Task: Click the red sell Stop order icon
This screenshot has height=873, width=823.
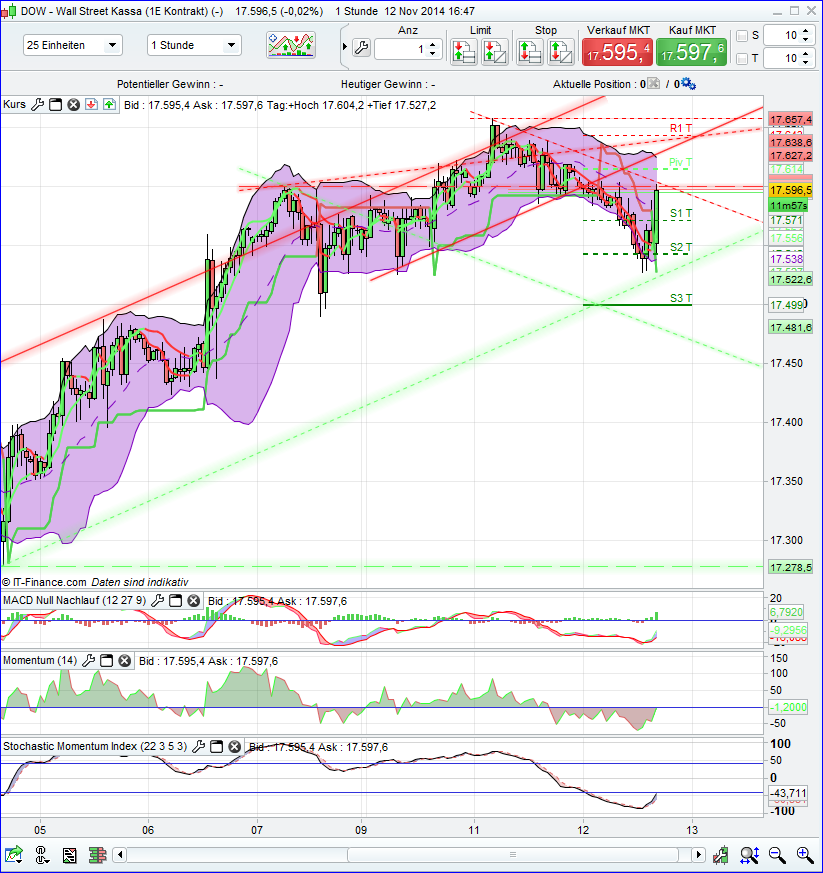Action: click(x=529, y=48)
